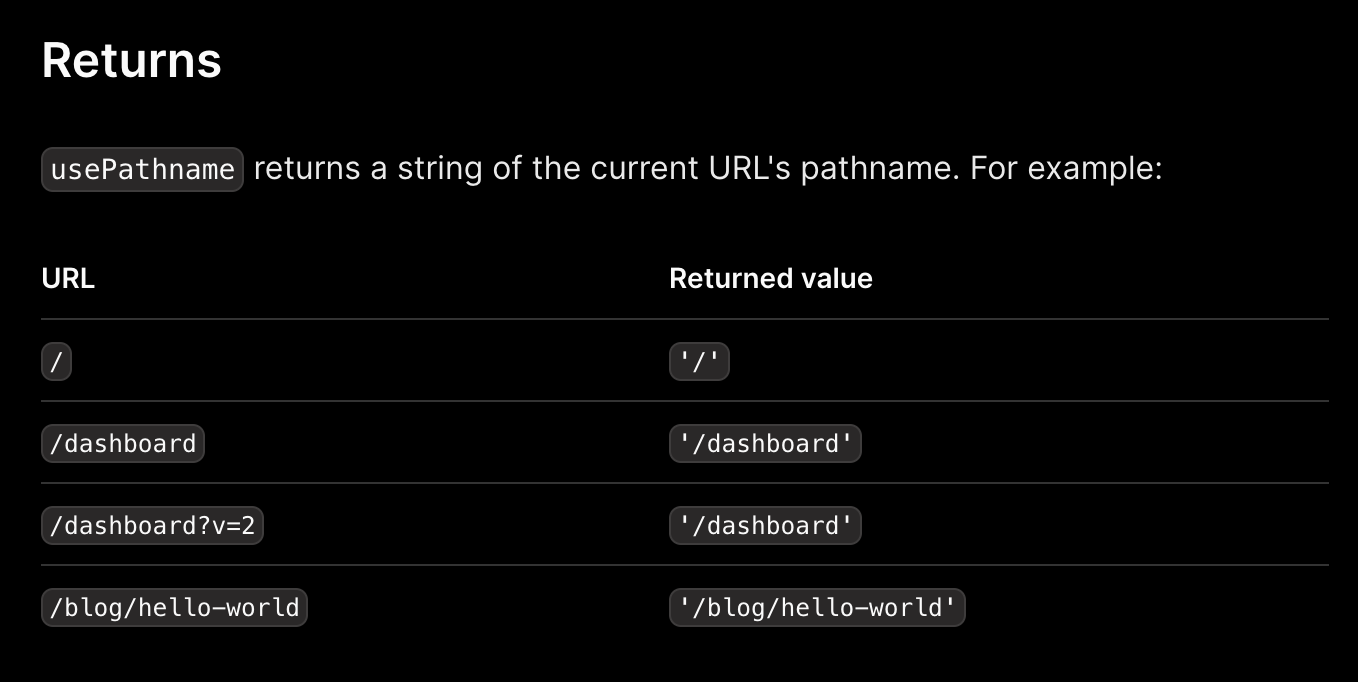
Task: Select the Returned value column header
Action: point(771,278)
